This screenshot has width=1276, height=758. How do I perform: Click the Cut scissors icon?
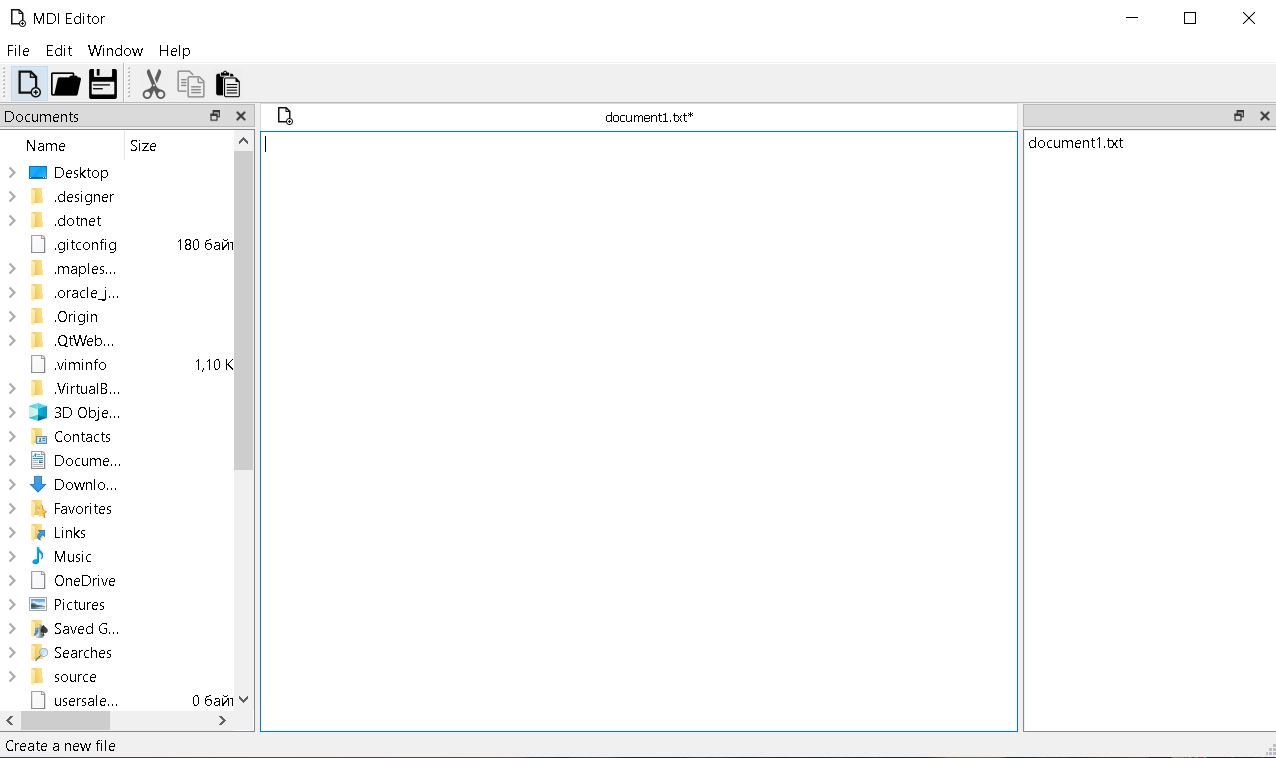(x=153, y=84)
